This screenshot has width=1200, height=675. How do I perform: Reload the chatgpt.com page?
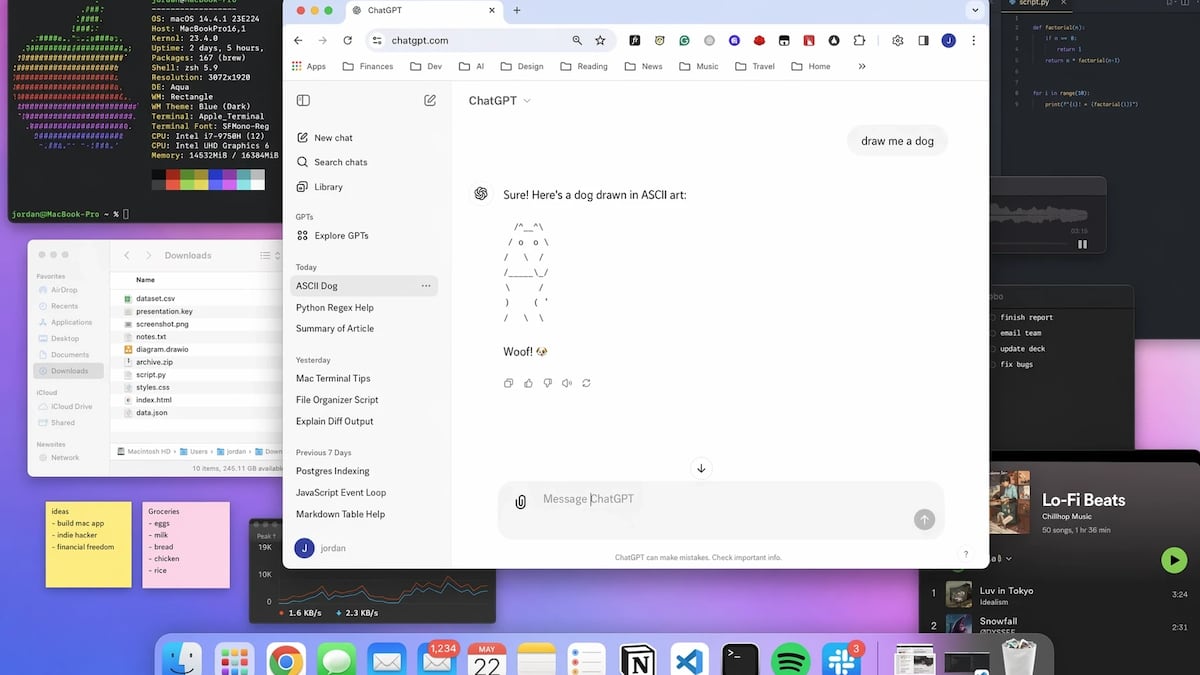click(347, 41)
